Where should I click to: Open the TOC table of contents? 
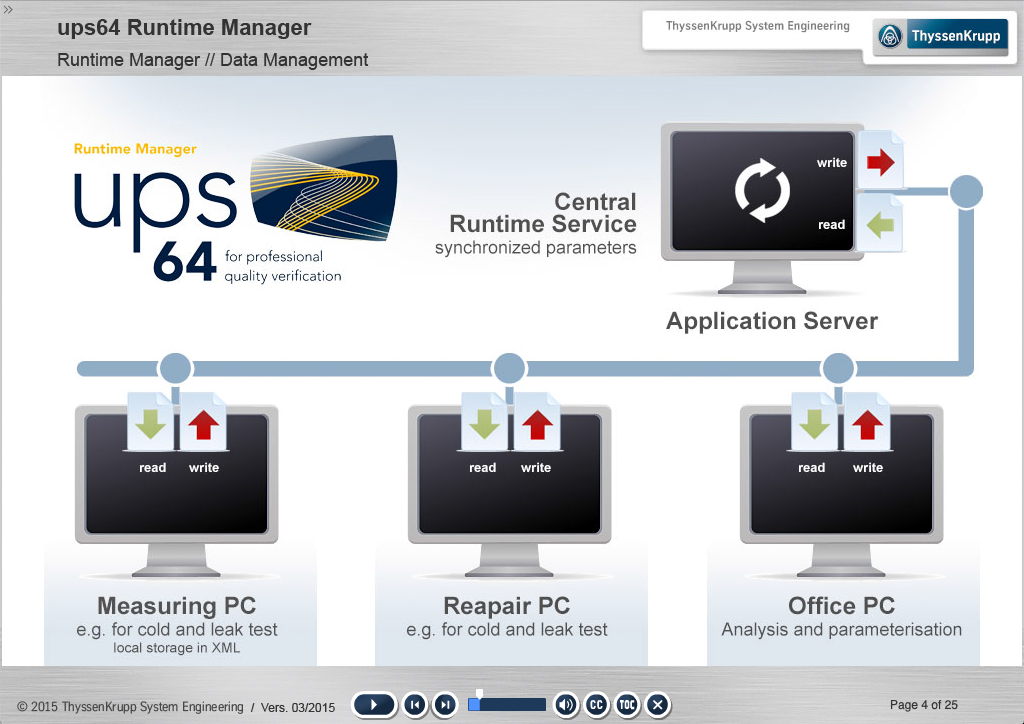(x=627, y=705)
